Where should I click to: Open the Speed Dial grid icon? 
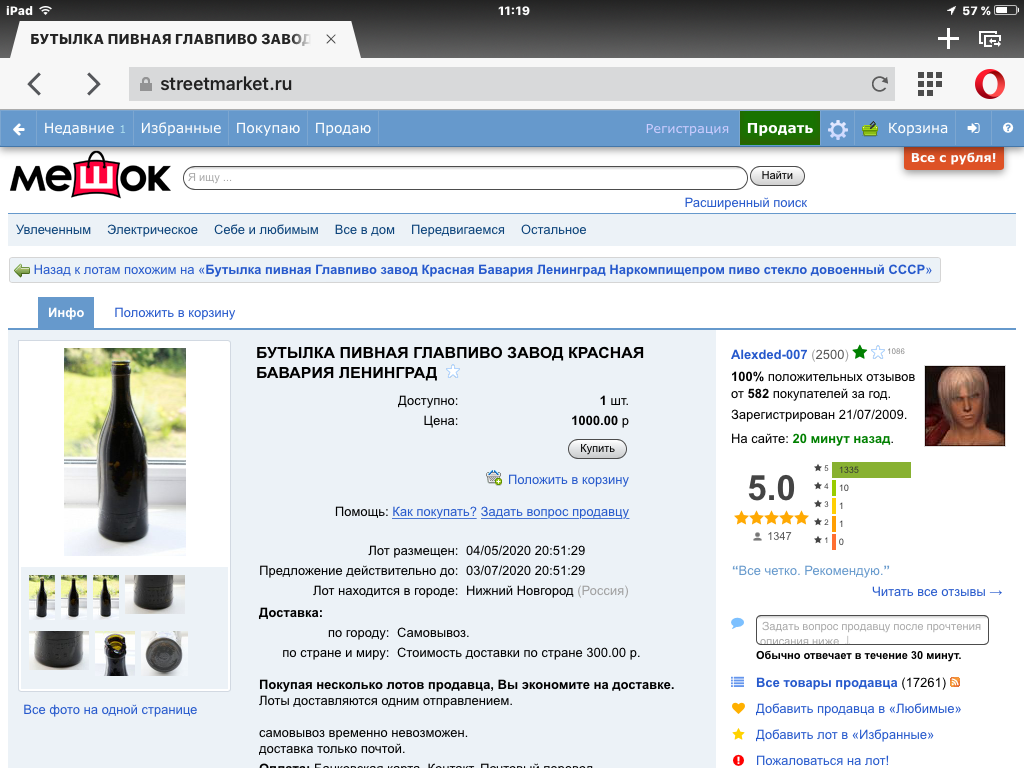click(930, 84)
